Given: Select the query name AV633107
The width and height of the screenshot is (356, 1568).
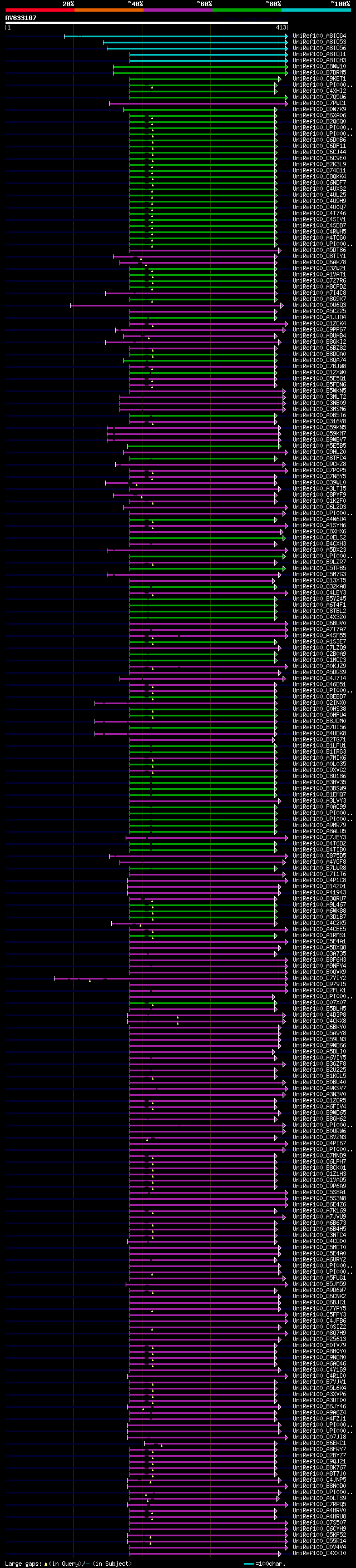Looking at the screenshot, I should pos(21,18).
